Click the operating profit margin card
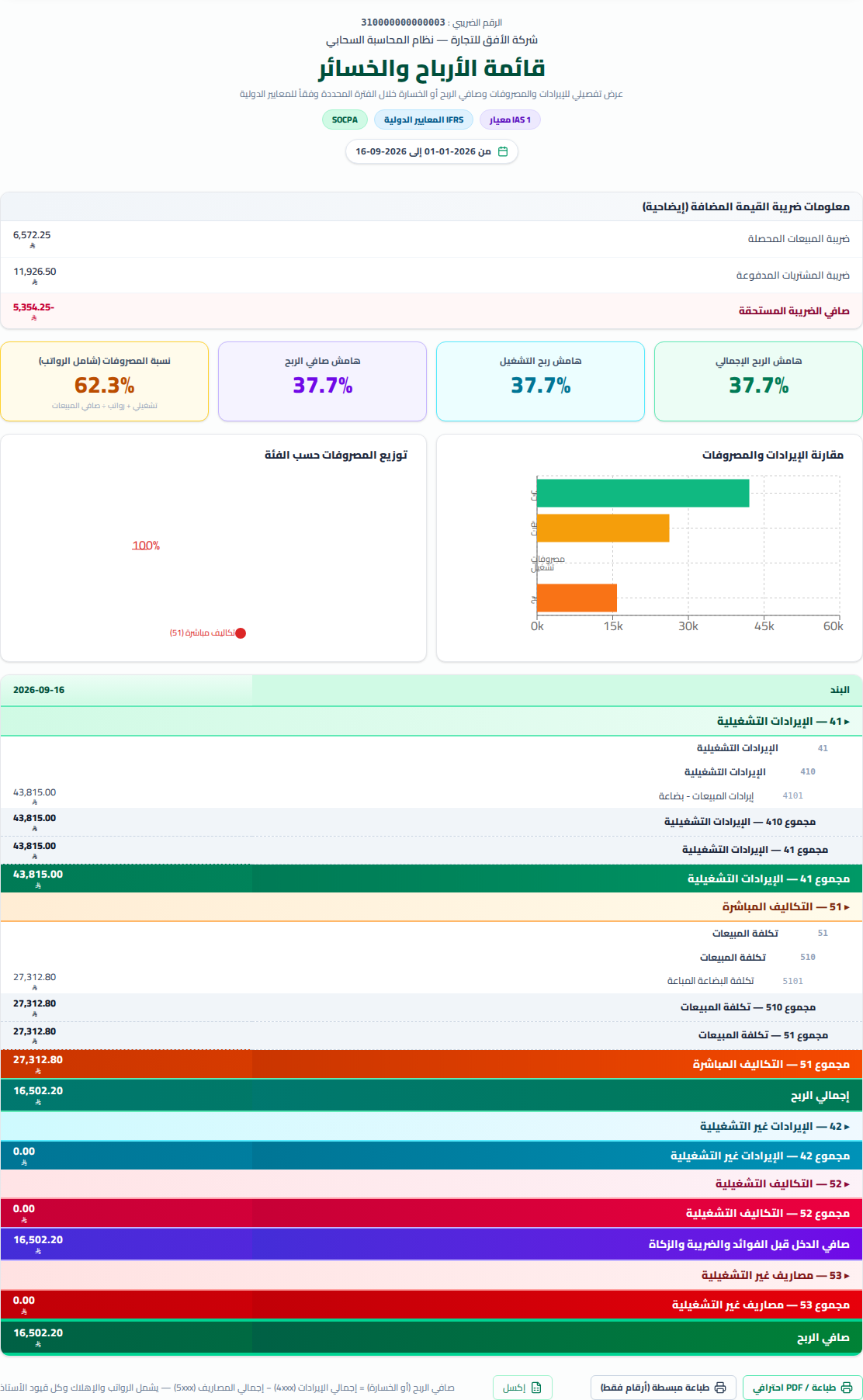The image size is (863, 1400). pos(540,381)
